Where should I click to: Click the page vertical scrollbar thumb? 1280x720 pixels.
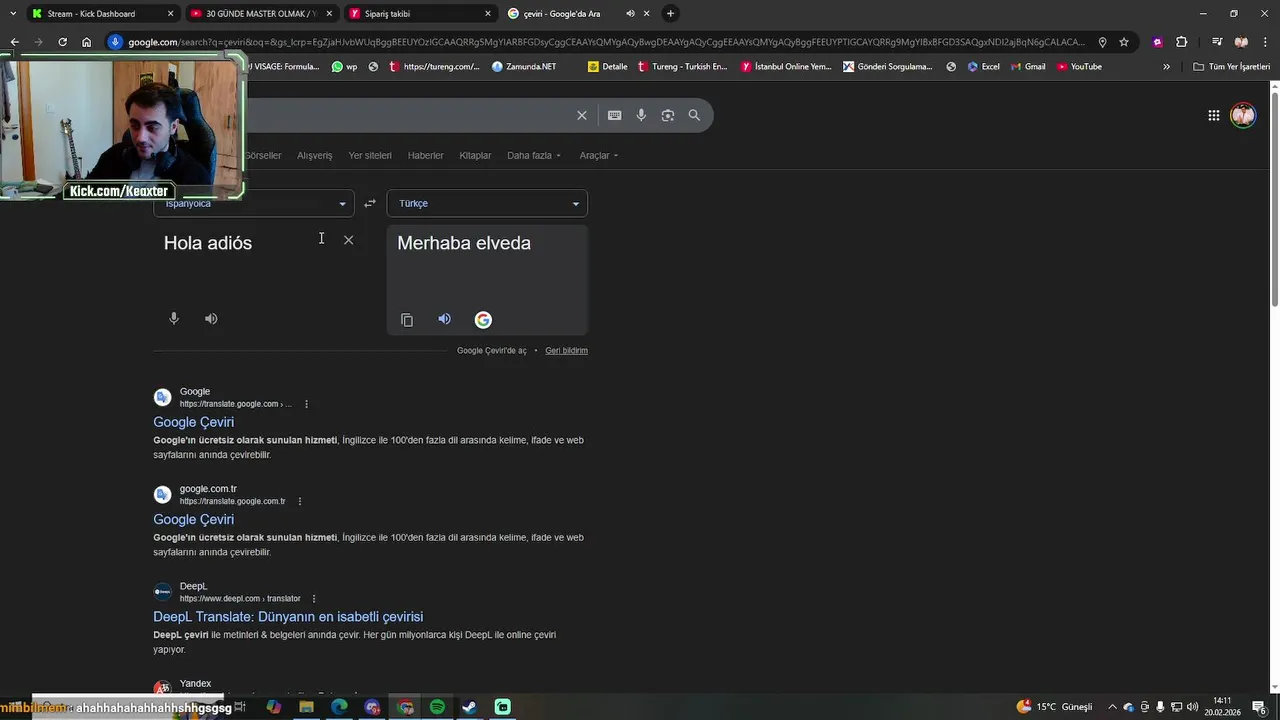[x=1274, y=200]
